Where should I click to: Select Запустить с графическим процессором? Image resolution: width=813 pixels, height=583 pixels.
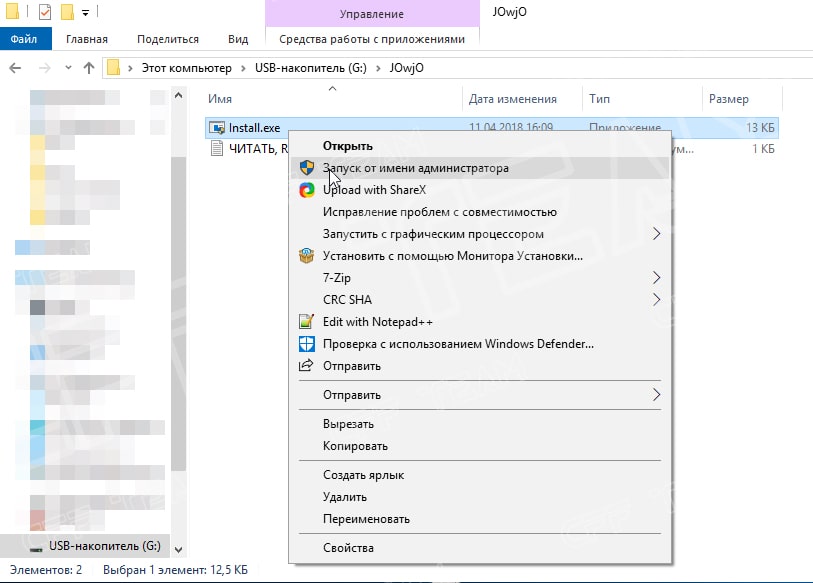[480, 234]
